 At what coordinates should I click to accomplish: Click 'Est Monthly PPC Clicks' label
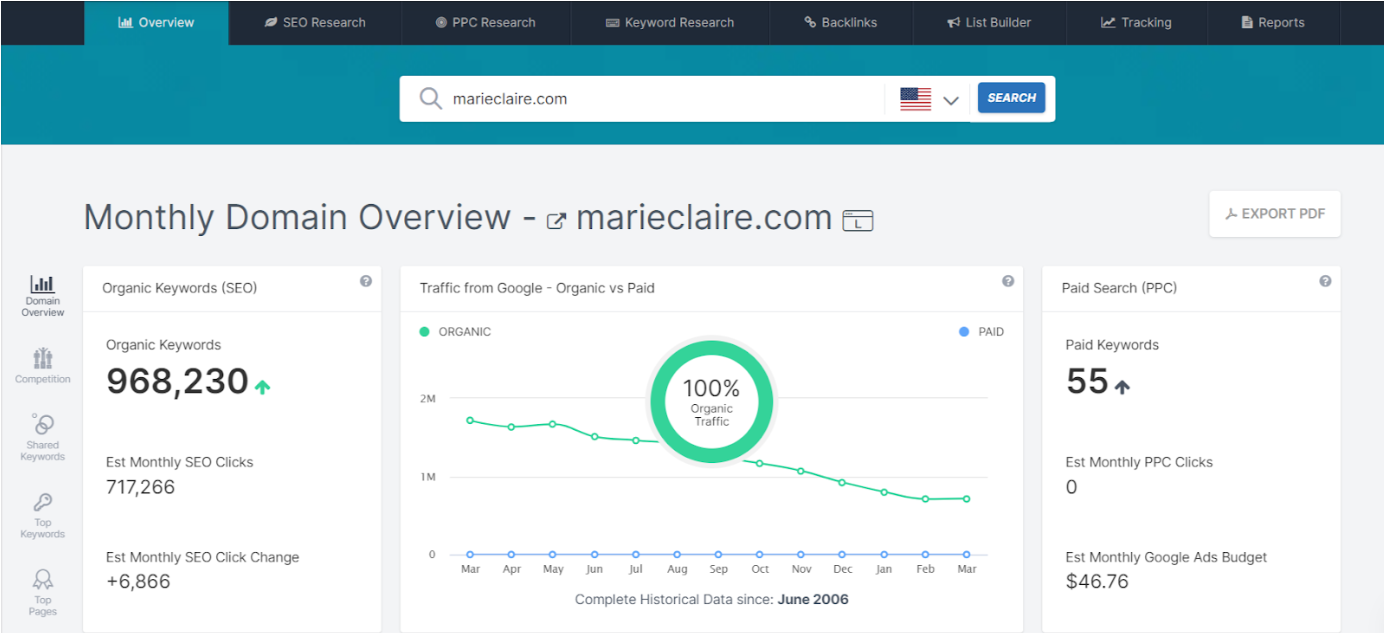pos(1139,462)
